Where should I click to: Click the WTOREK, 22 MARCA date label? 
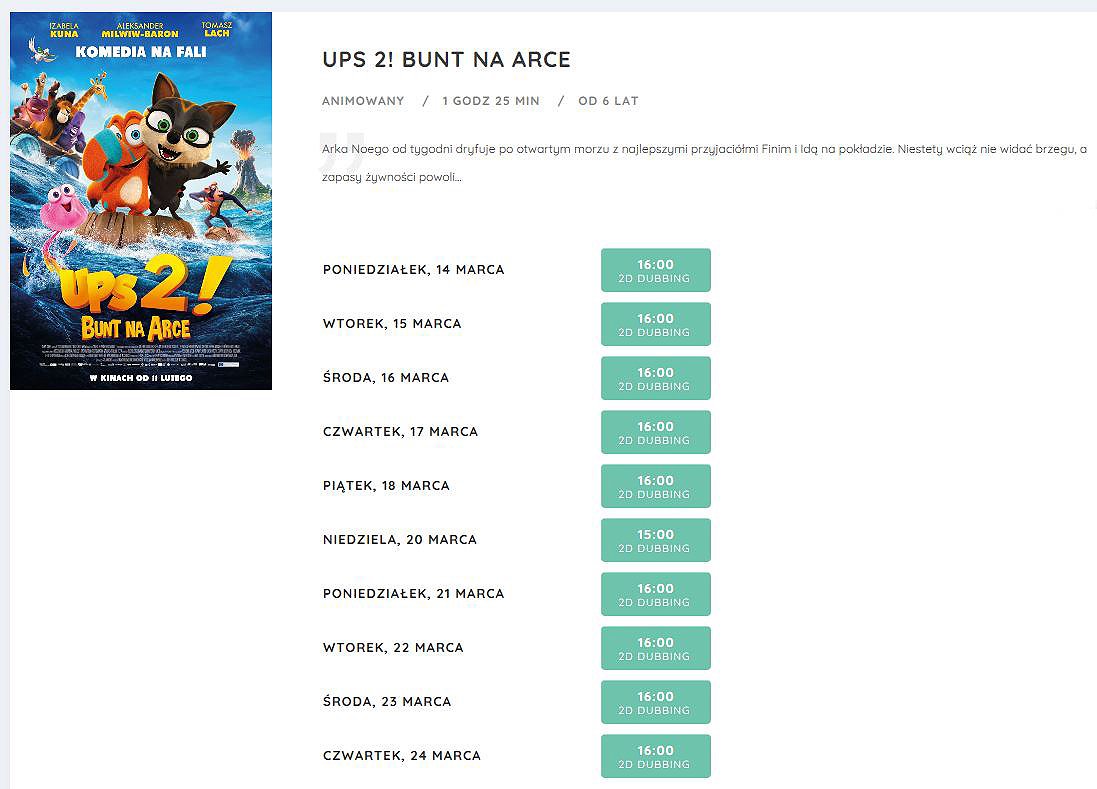[x=393, y=648]
